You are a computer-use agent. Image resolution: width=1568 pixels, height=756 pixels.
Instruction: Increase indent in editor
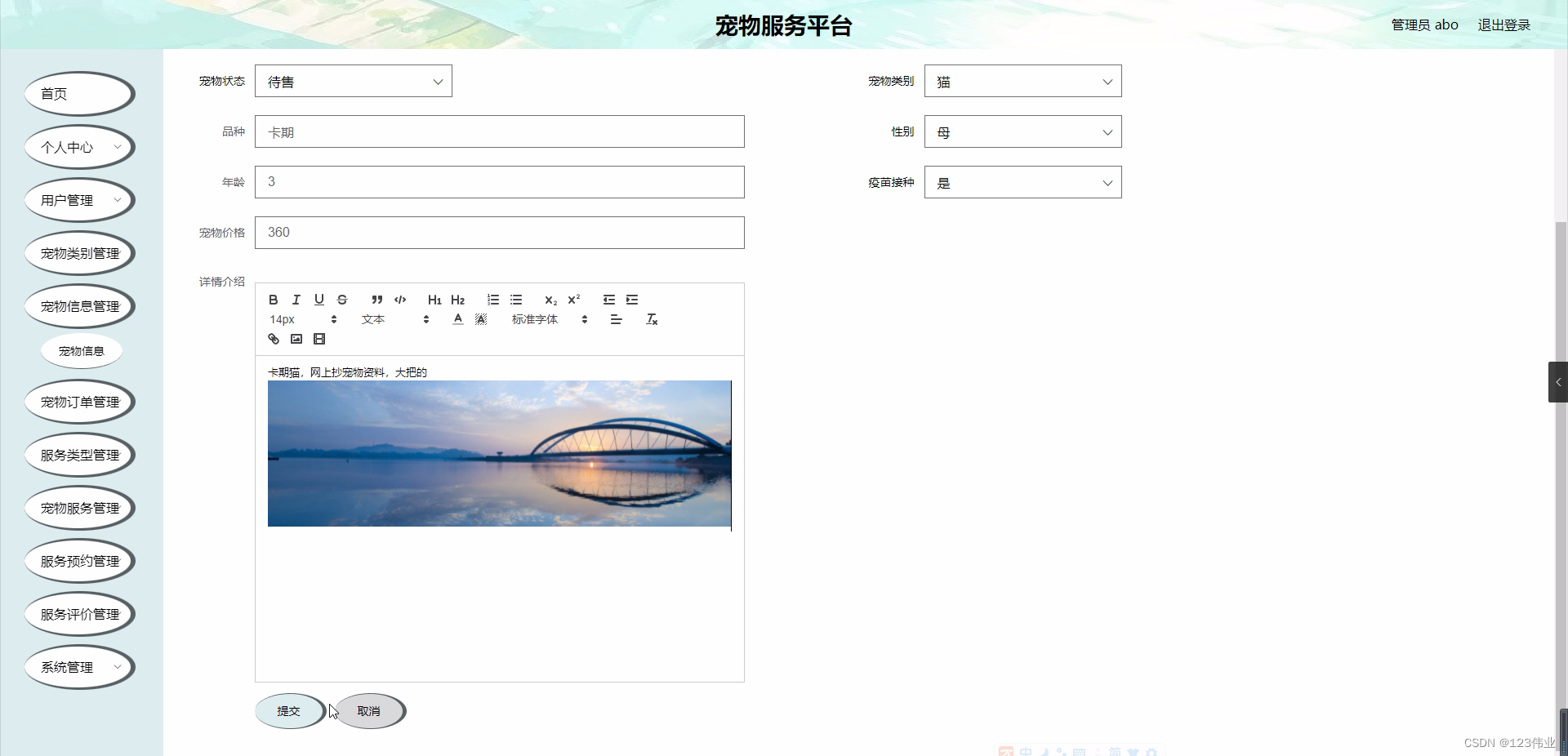[632, 300]
